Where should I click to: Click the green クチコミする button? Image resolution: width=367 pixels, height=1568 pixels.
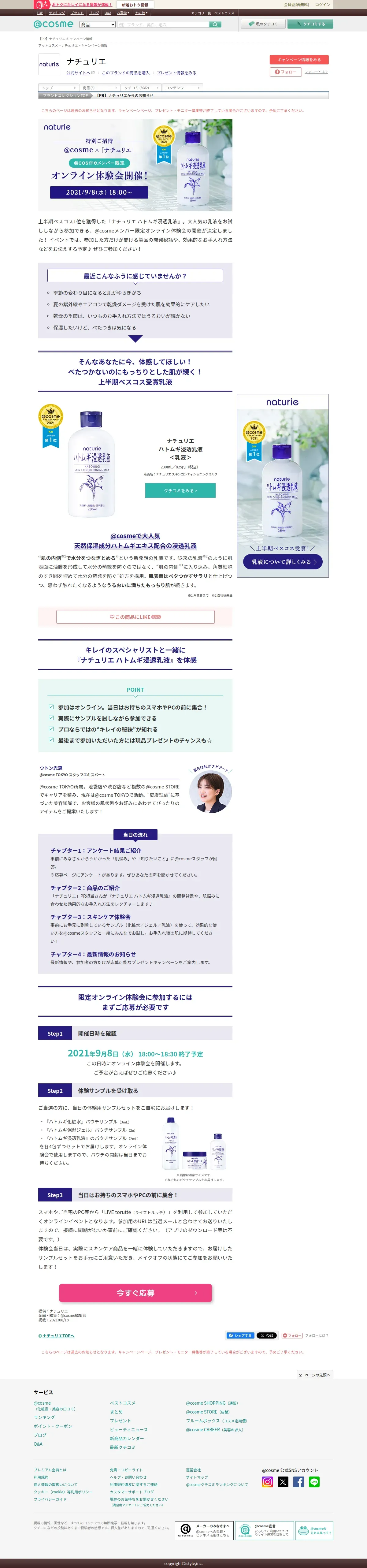[310, 24]
